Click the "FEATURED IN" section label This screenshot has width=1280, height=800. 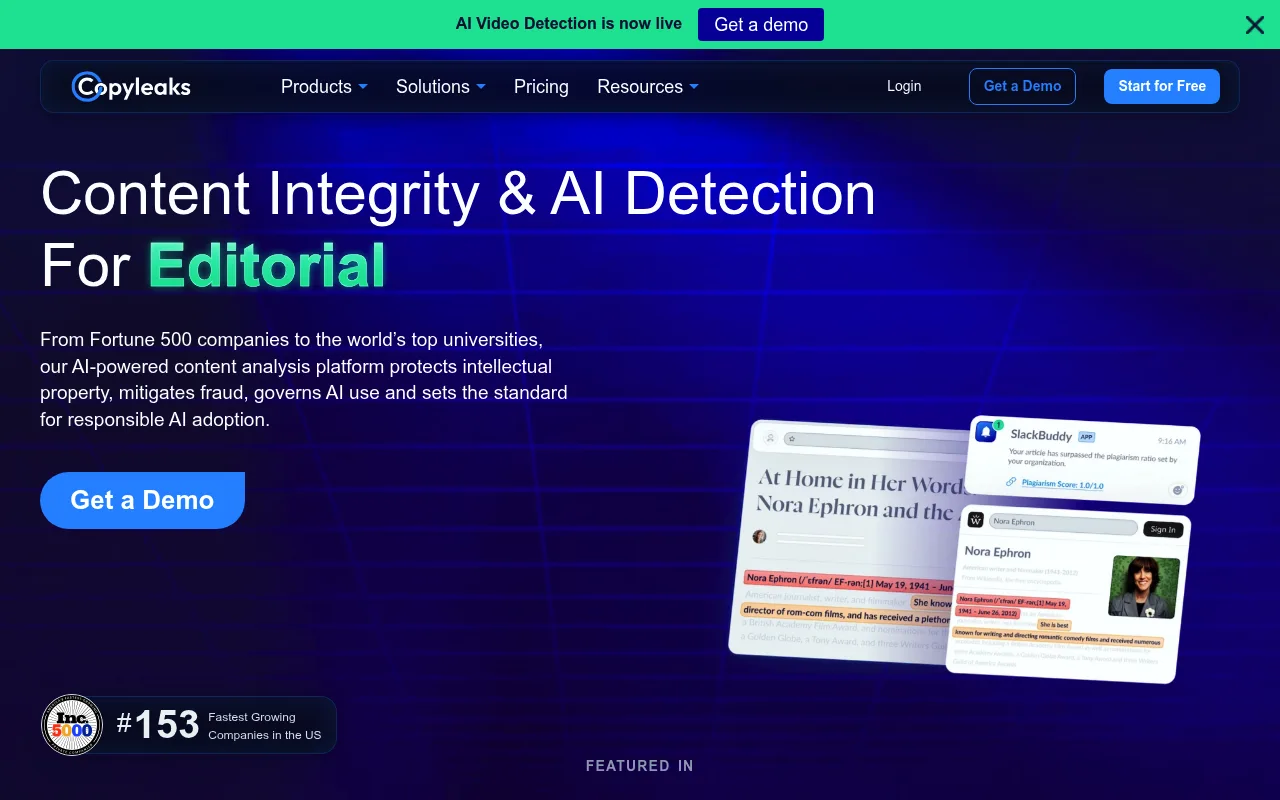pyautogui.click(x=640, y=766)
